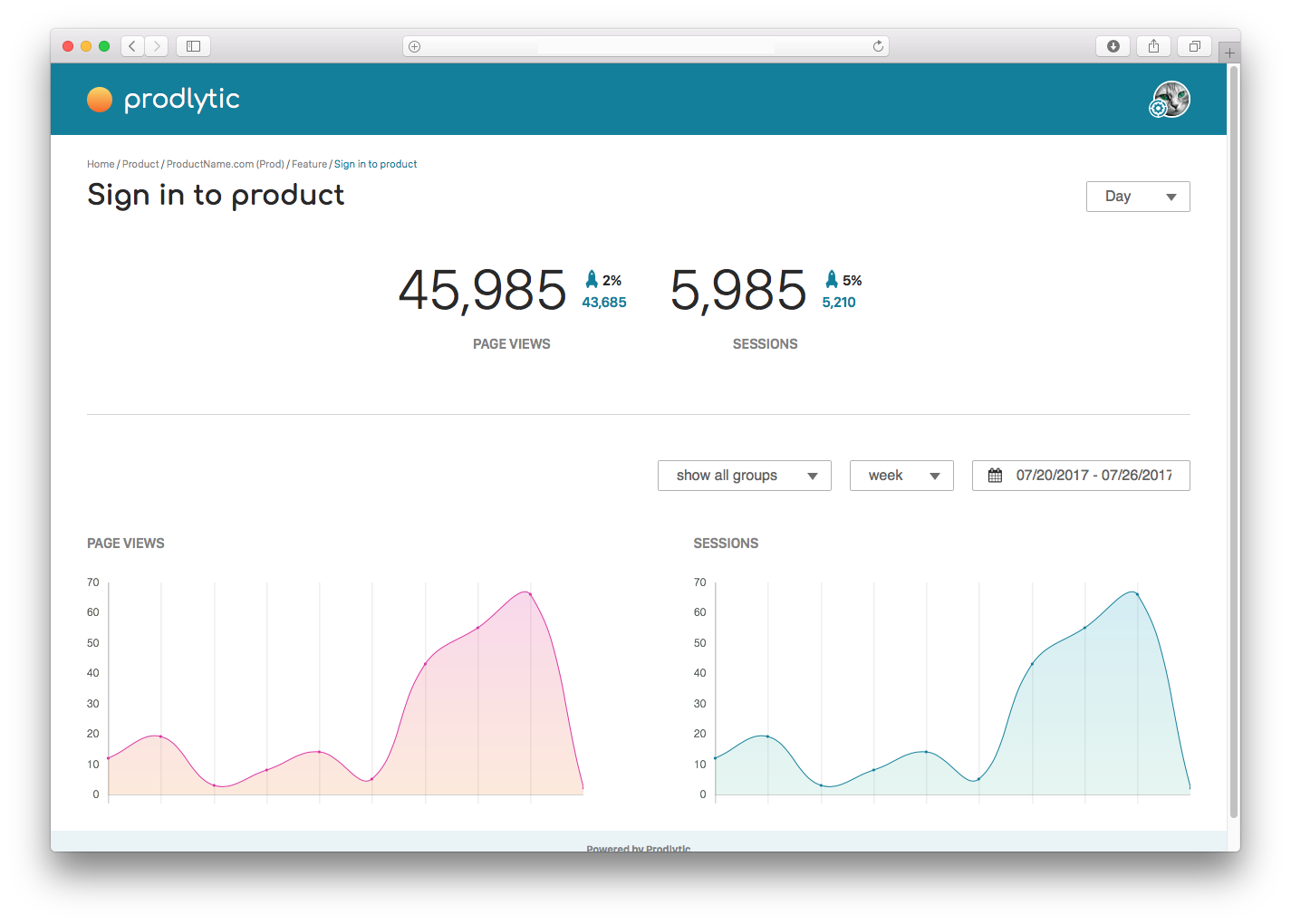Click previous value 43,685
Viewport: 1291px width, 924px height.
[x=604, y=303]
